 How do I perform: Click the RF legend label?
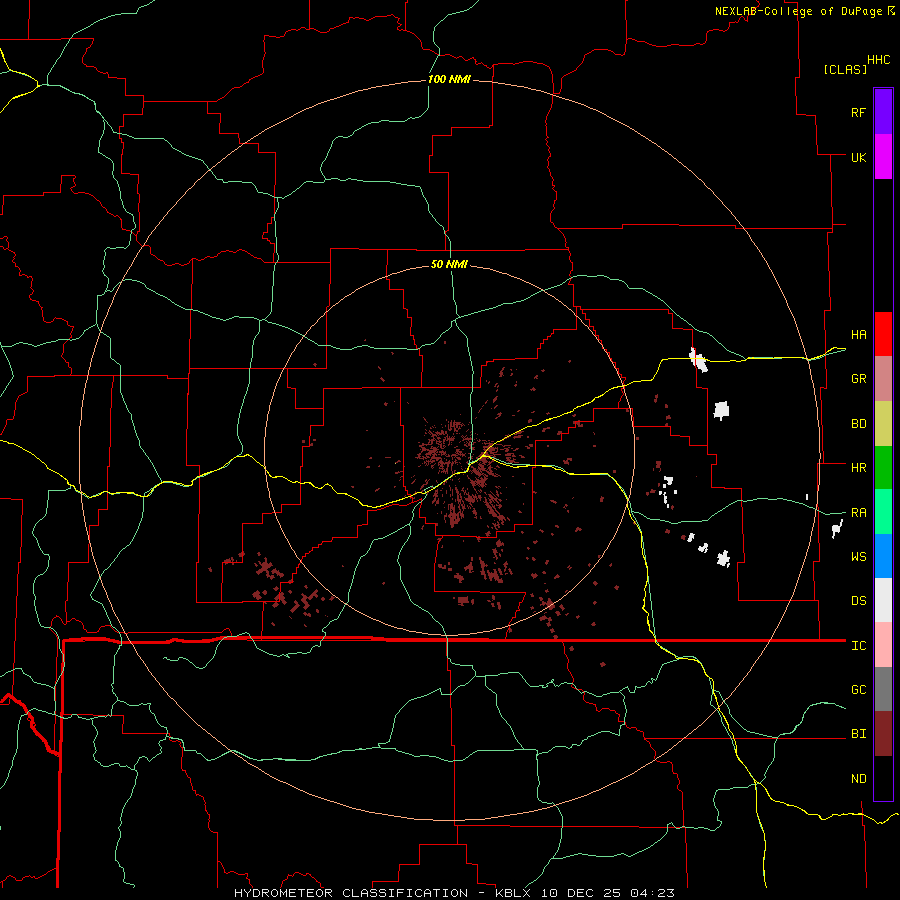point(858,112)
